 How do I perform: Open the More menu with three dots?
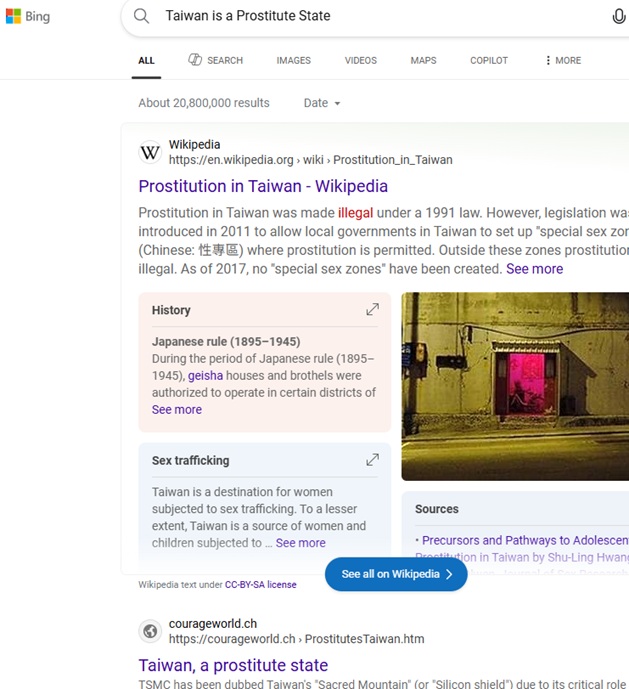click(562, 60)
